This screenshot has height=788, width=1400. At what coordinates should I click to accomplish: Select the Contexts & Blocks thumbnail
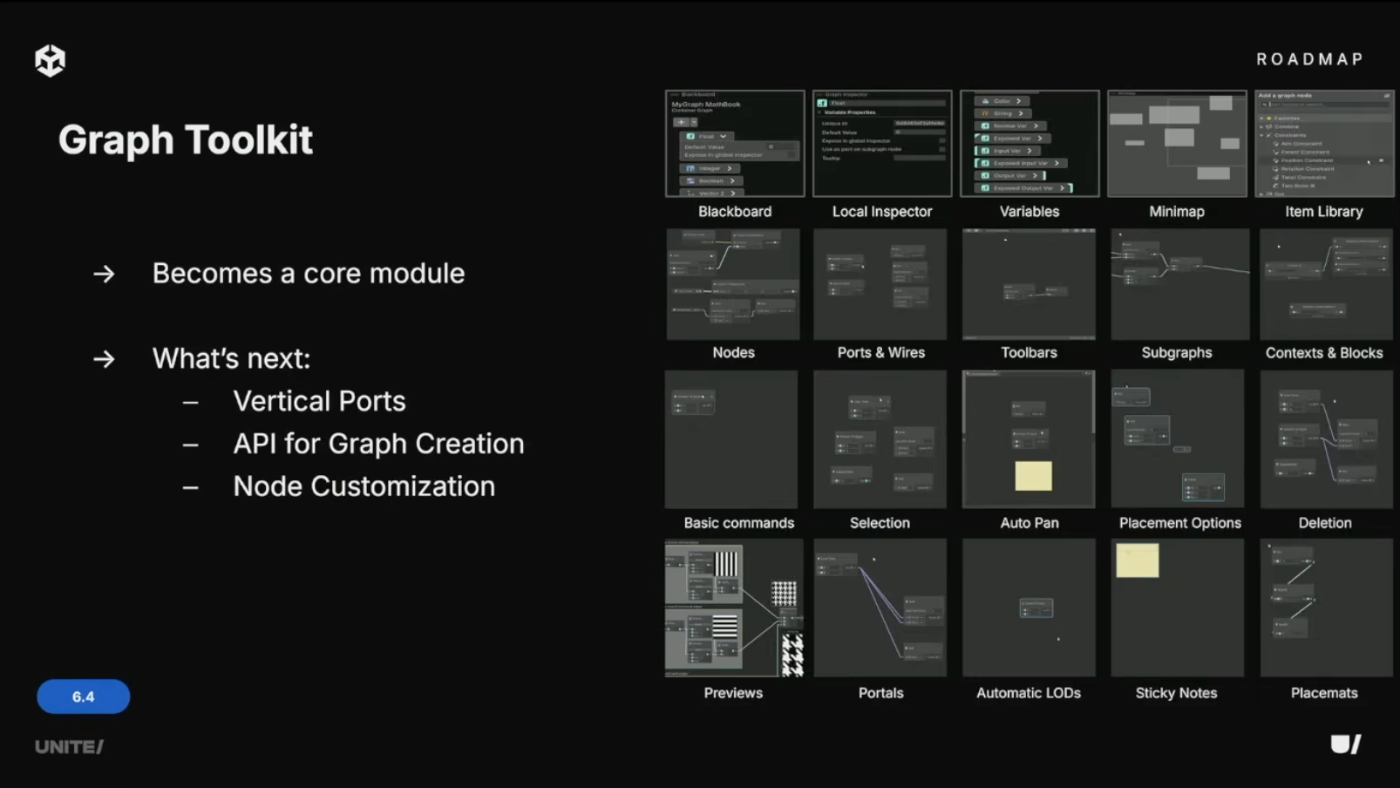[x=1326, y=284]
